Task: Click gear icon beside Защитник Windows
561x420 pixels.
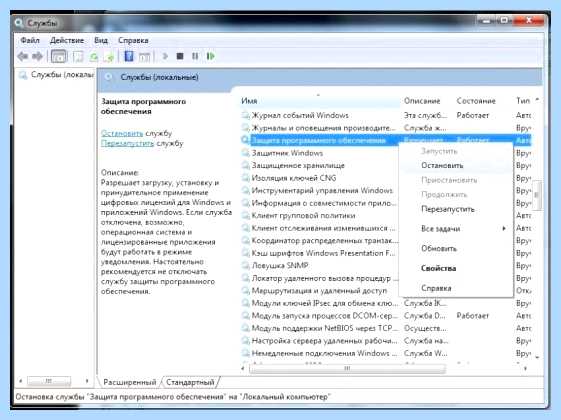Action: pyautogui.click(x=245, y=153)
